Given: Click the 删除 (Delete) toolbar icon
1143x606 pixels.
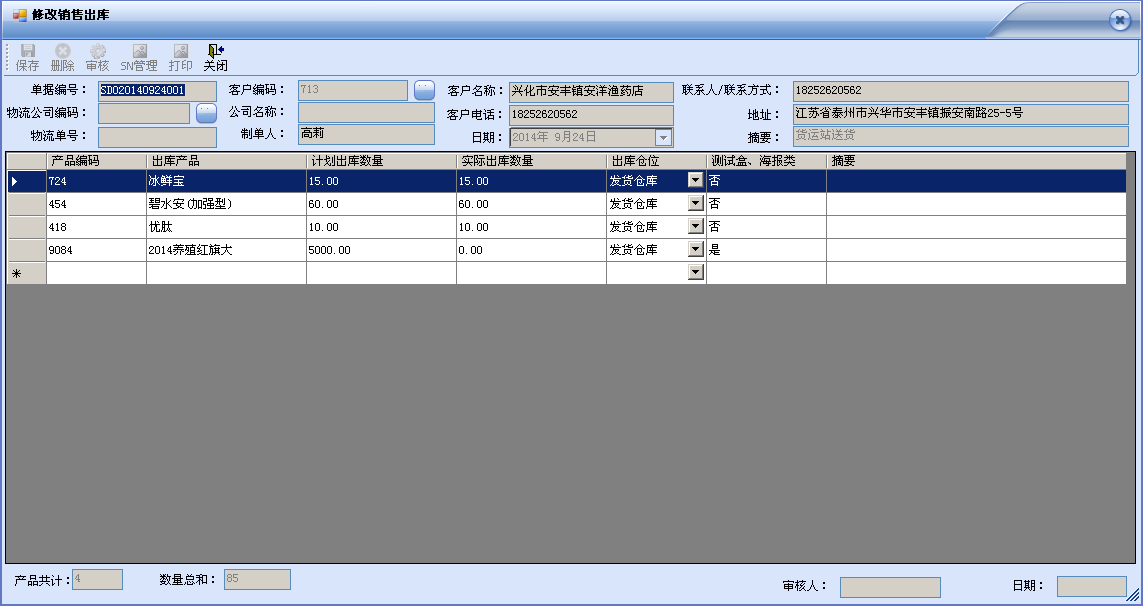Looking at the screenshot, I should [63, 57].
